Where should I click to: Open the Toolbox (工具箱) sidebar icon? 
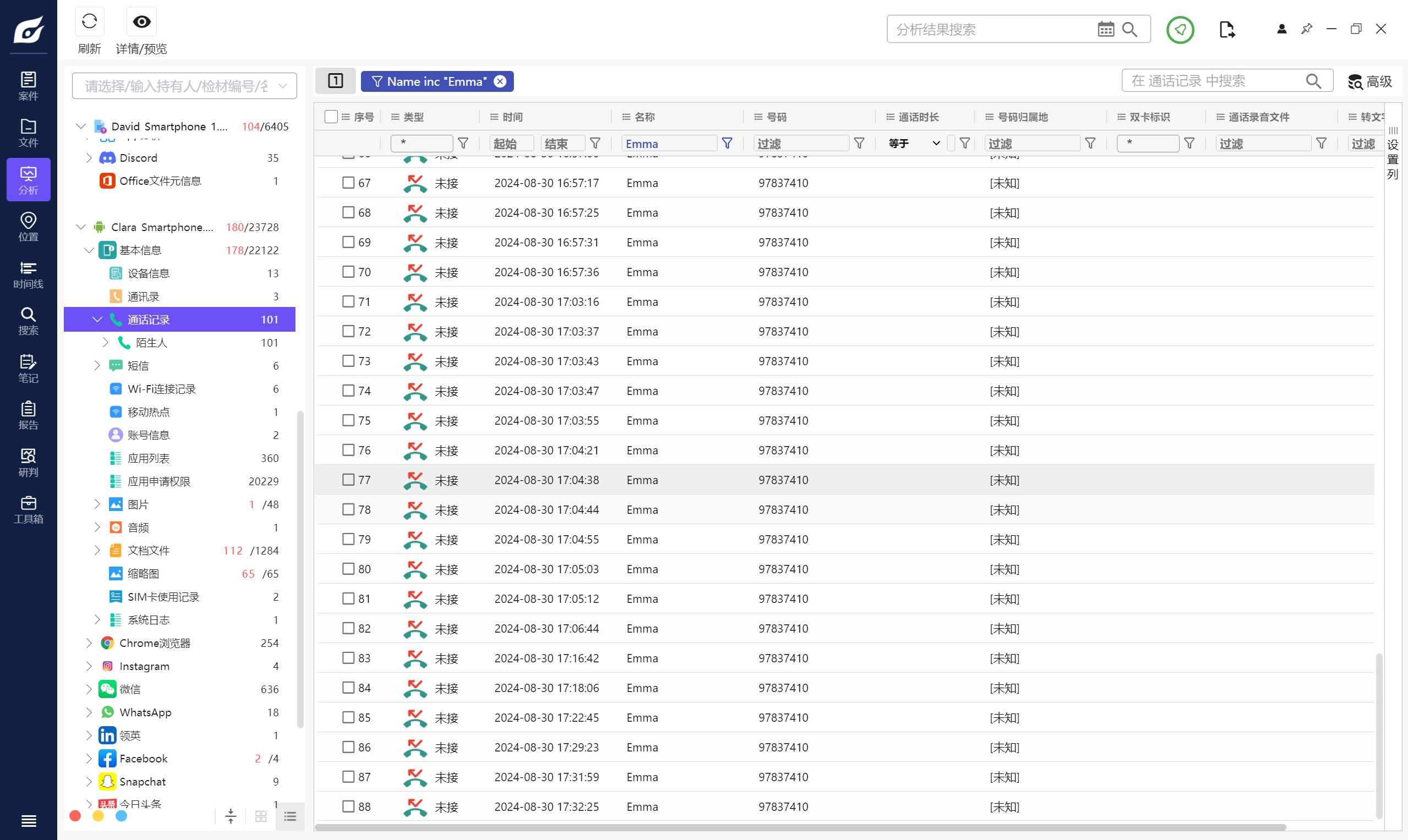[28, 509]
